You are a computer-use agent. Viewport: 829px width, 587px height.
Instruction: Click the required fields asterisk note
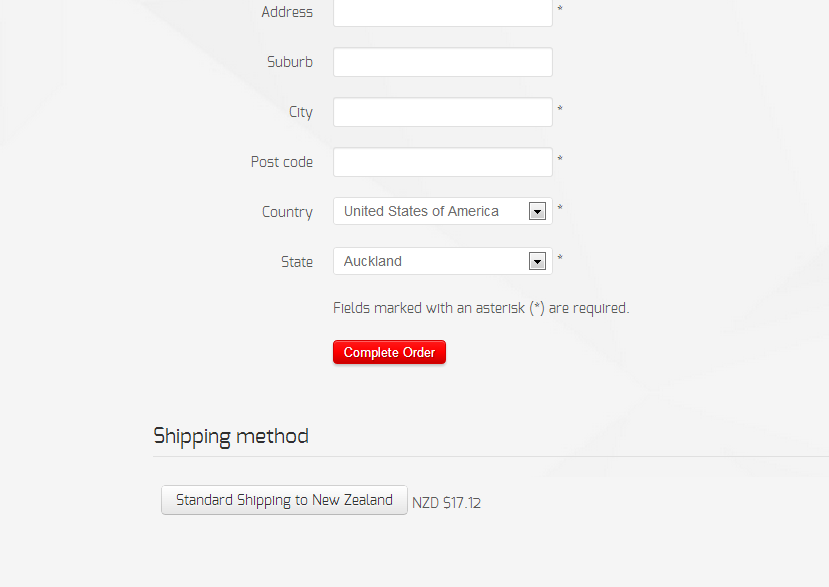coord(481,308)
